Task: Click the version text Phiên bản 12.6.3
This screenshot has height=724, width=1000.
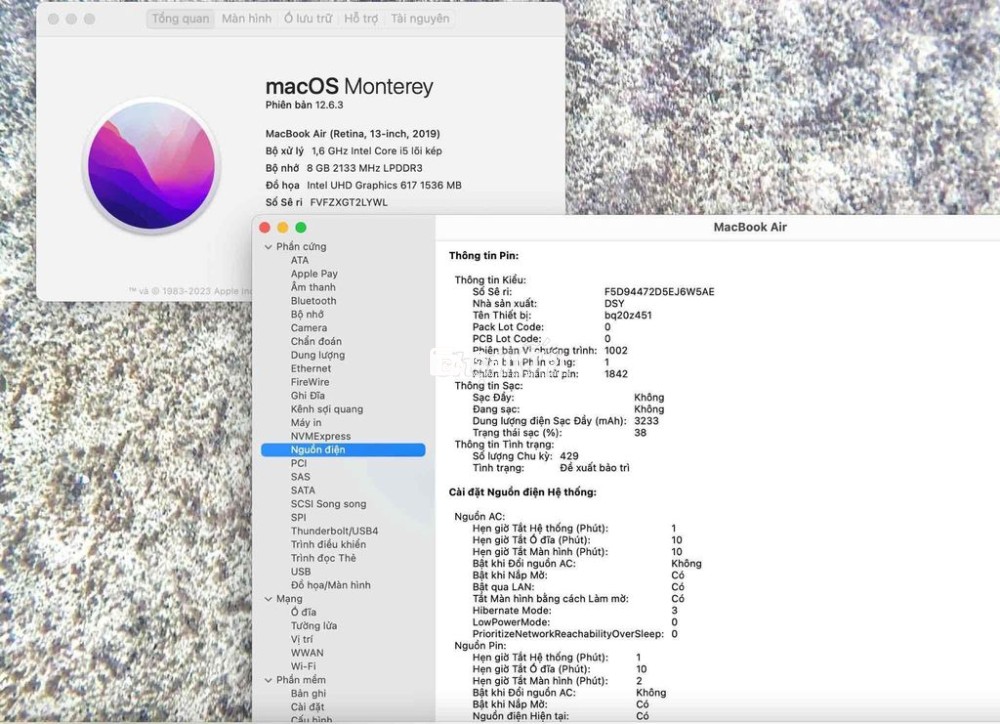Action: pos(304,105)
